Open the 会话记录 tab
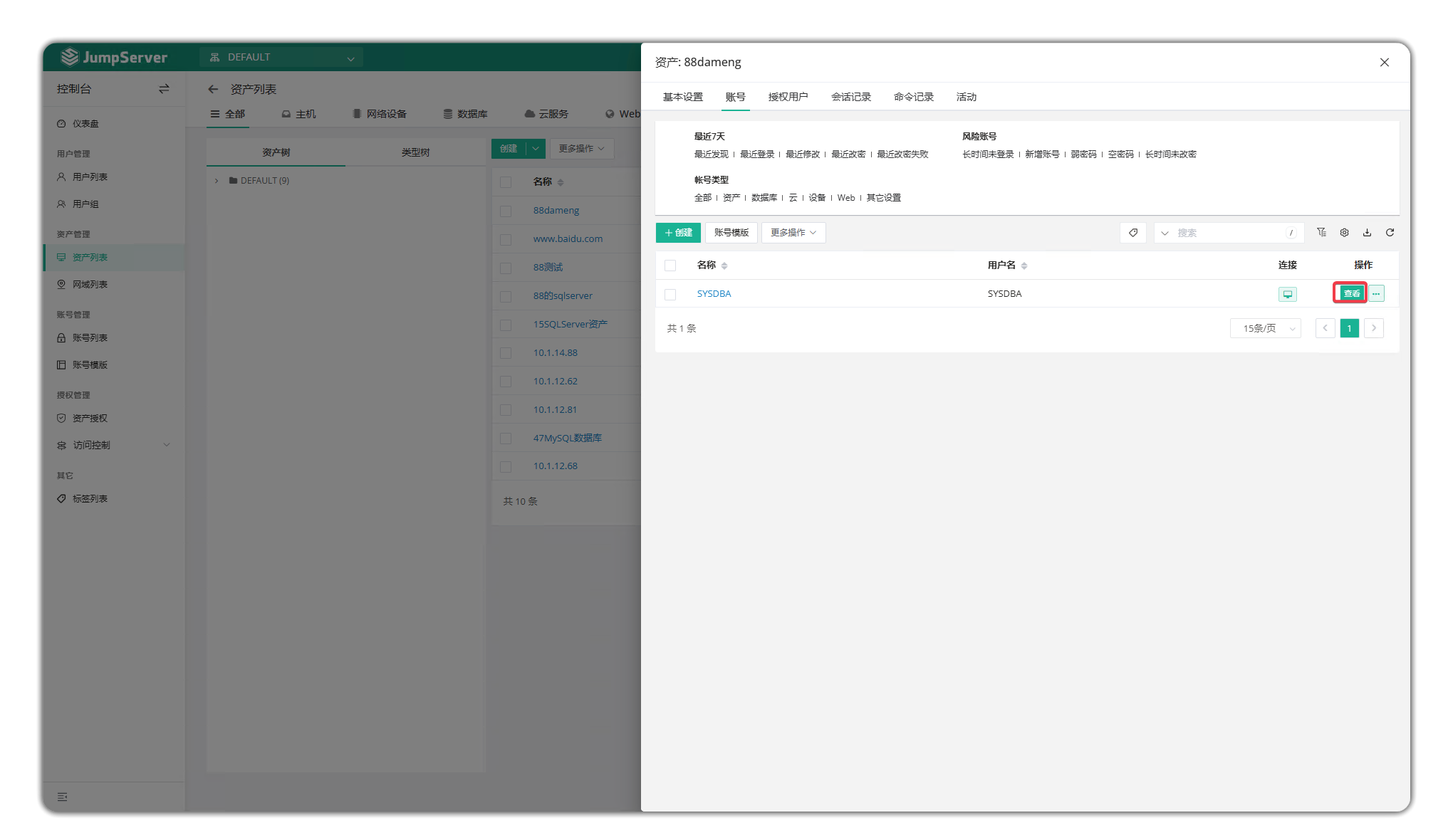The image size is (1453, 840). pyautogui.click(x=850, y=97)
